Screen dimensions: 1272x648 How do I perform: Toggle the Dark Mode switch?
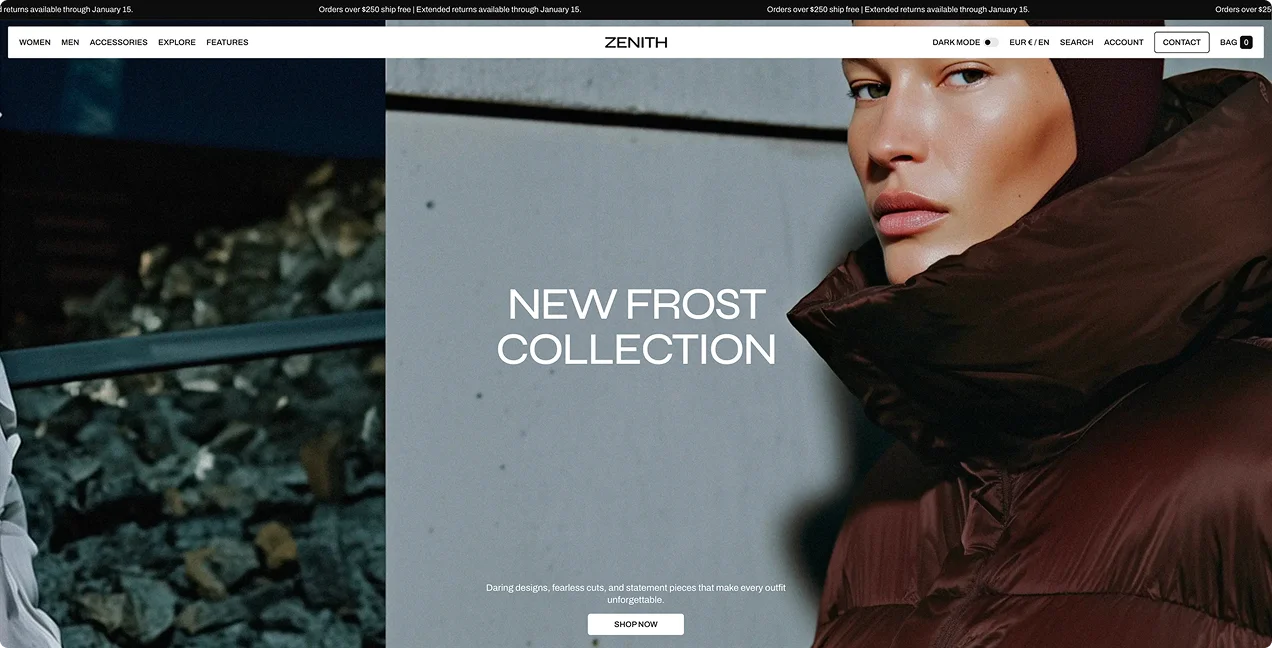click(991, 42)
